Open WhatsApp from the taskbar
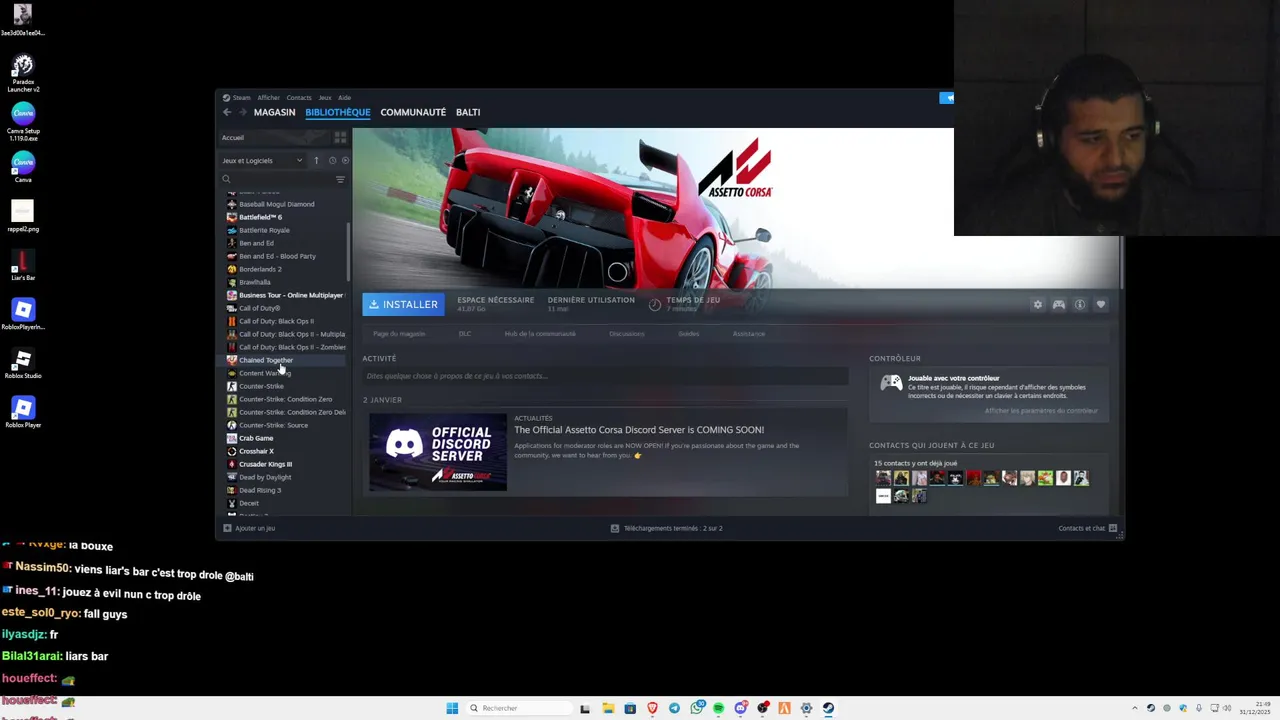The width and height of the screenshot is (1280, 720). pyautogui.click(x=696, y=708)
